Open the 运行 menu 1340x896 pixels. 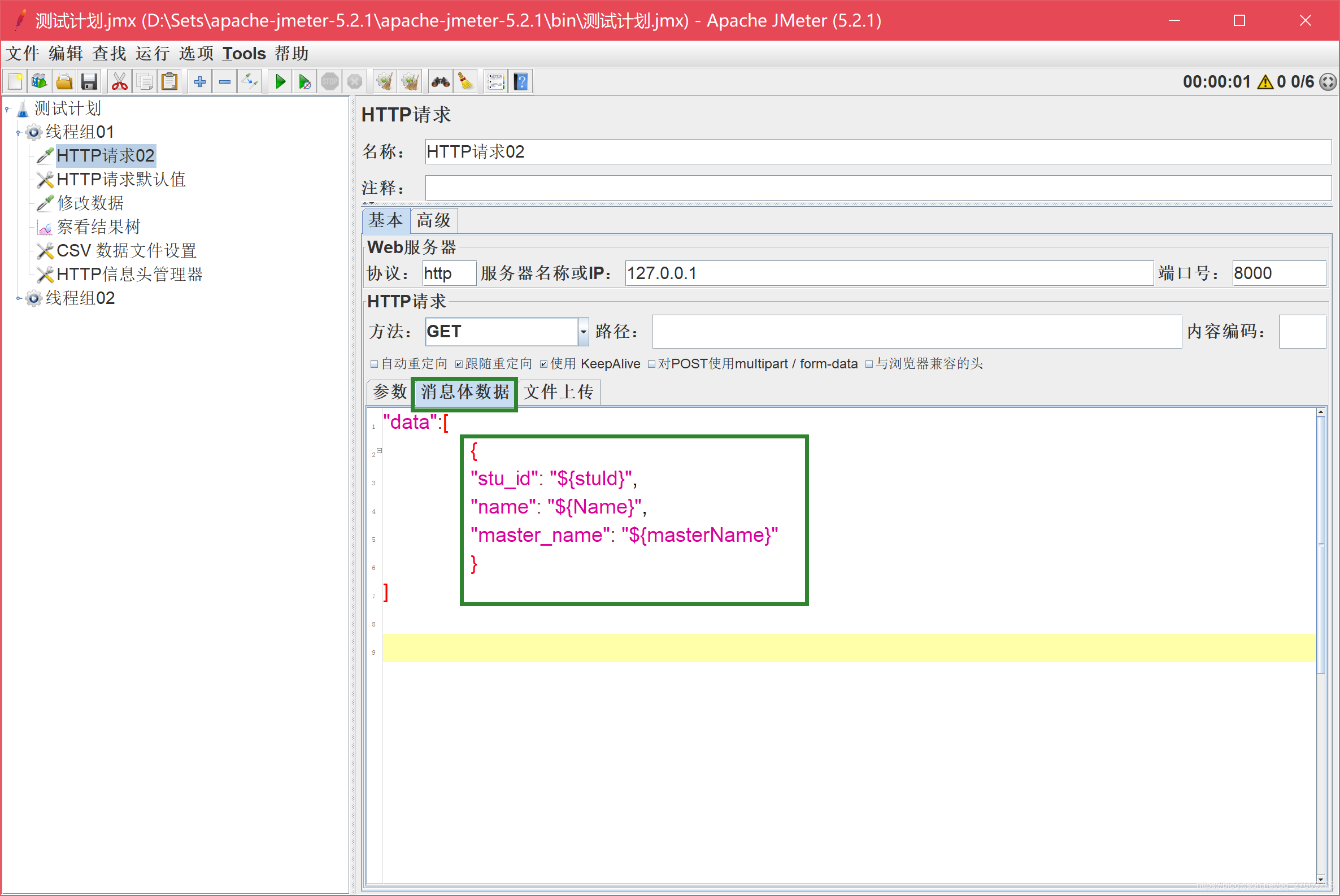[152, 54]
